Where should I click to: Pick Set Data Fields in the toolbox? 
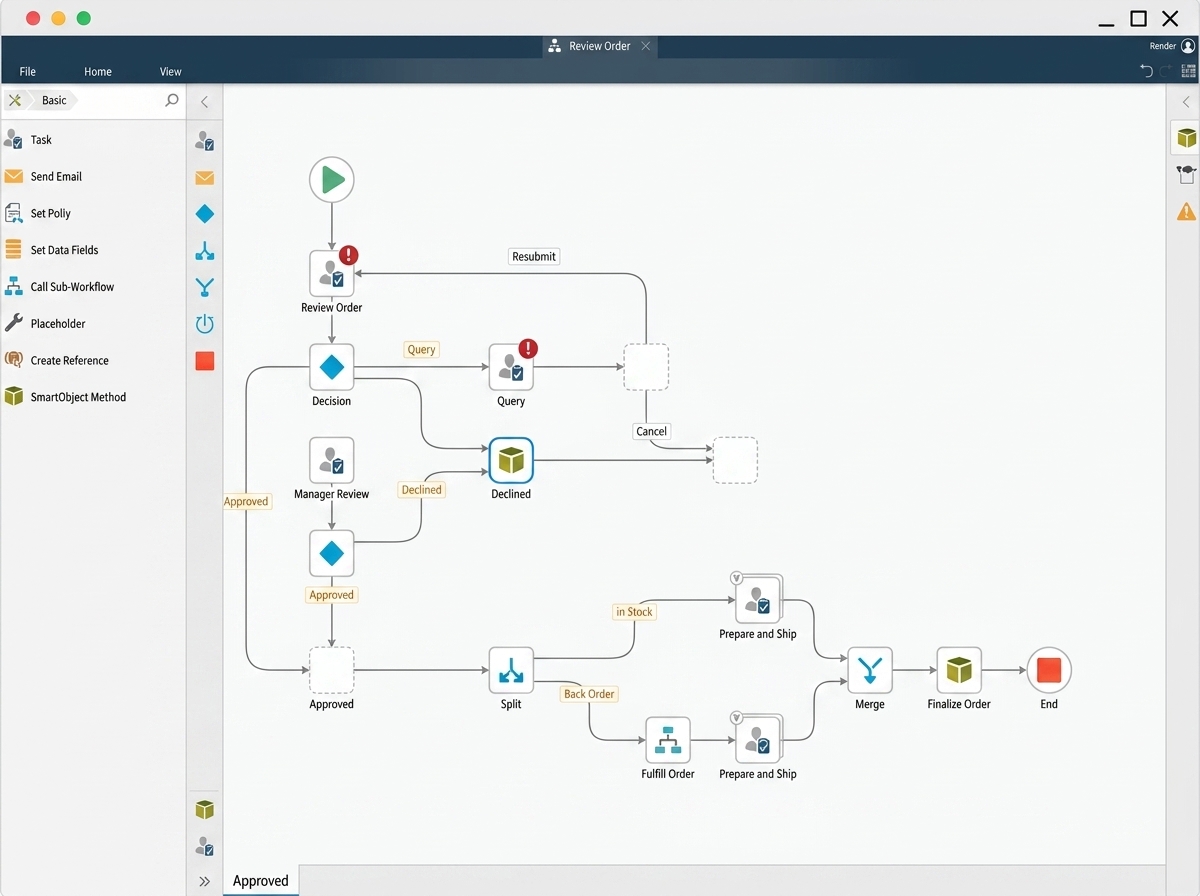(x=93, y=250)
